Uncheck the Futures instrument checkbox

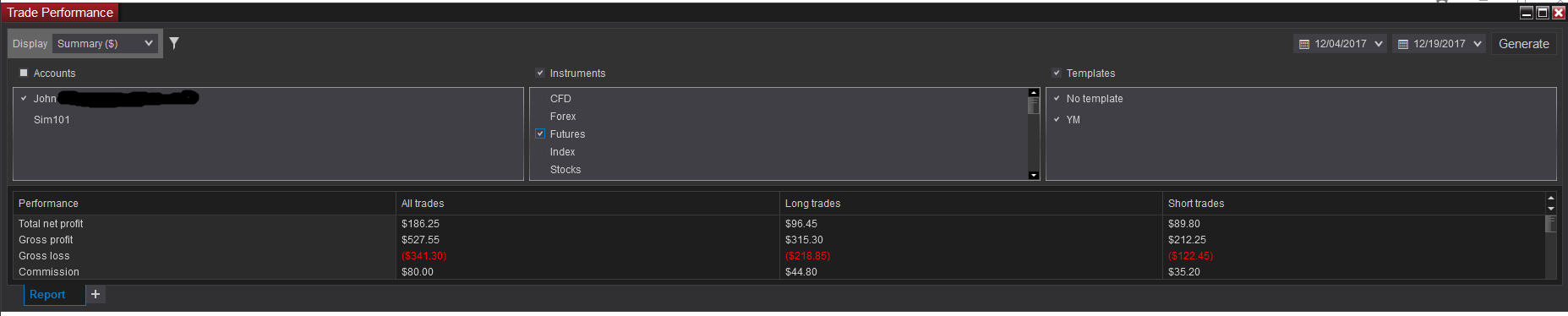point(540,133)
